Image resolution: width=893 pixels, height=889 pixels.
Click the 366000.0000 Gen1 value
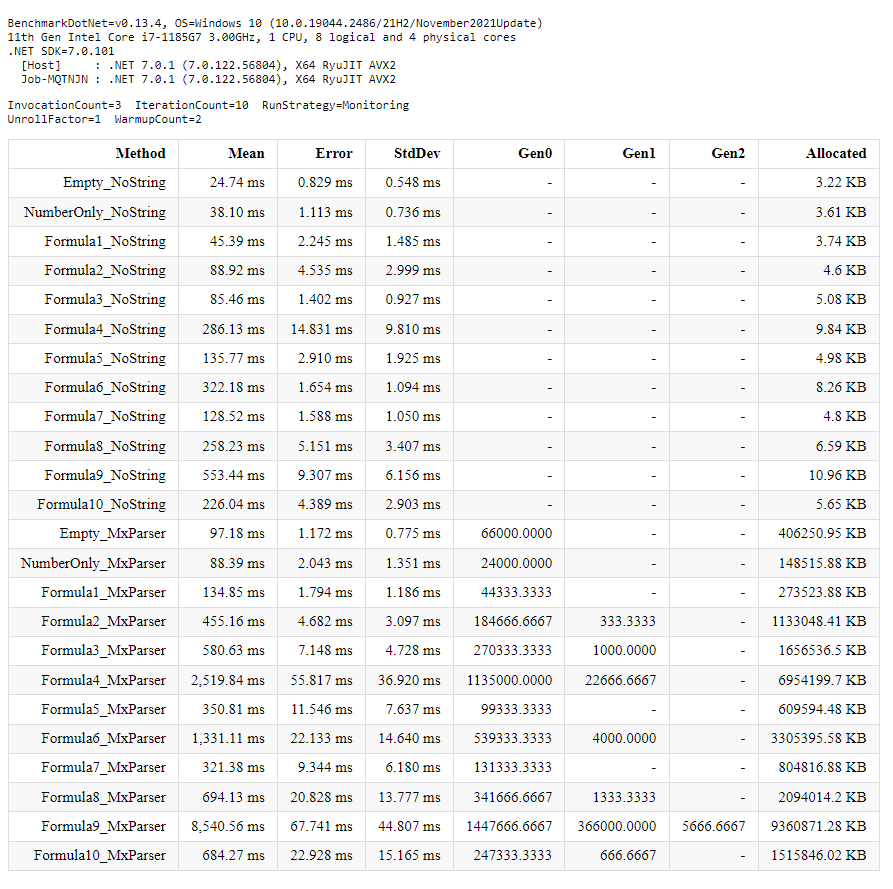(x=617, y=826)
